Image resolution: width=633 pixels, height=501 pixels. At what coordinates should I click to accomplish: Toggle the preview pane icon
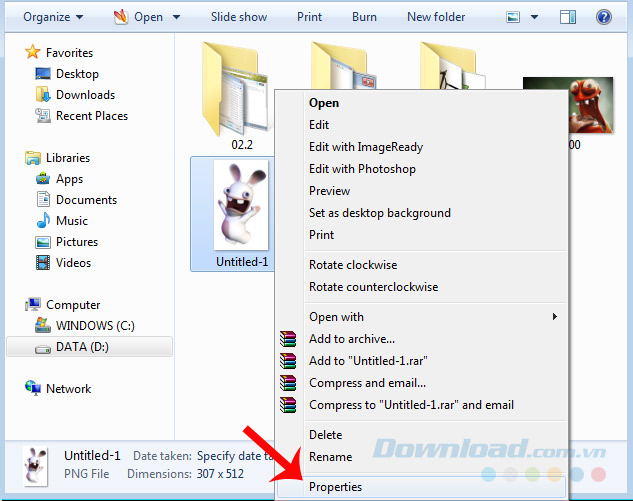568,17
